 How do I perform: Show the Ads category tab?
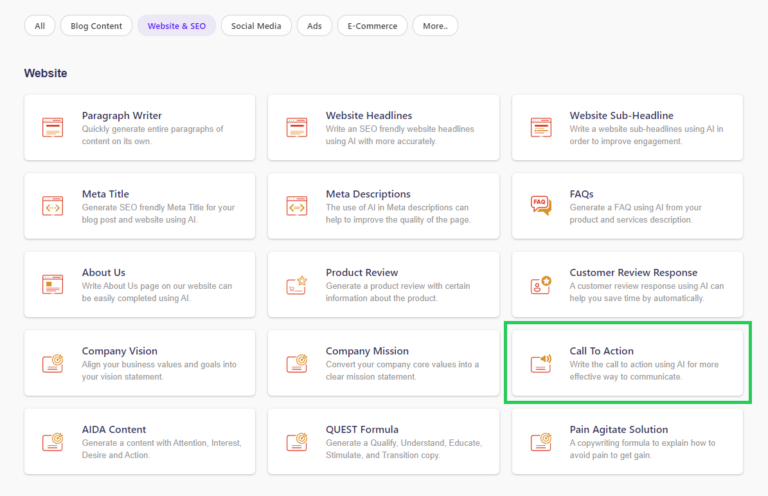[315, 26]
